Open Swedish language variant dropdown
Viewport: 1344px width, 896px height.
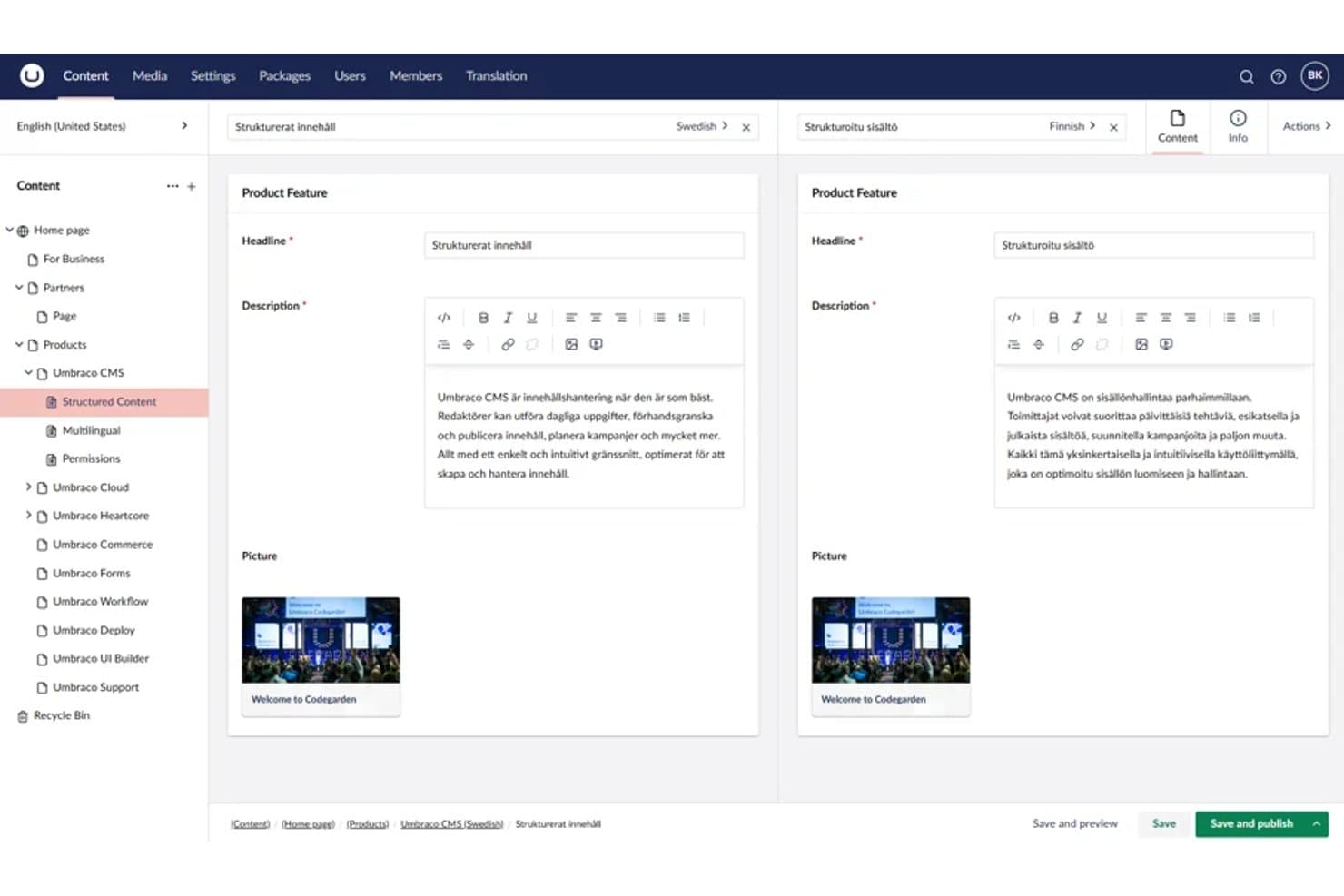pos(702,126)
